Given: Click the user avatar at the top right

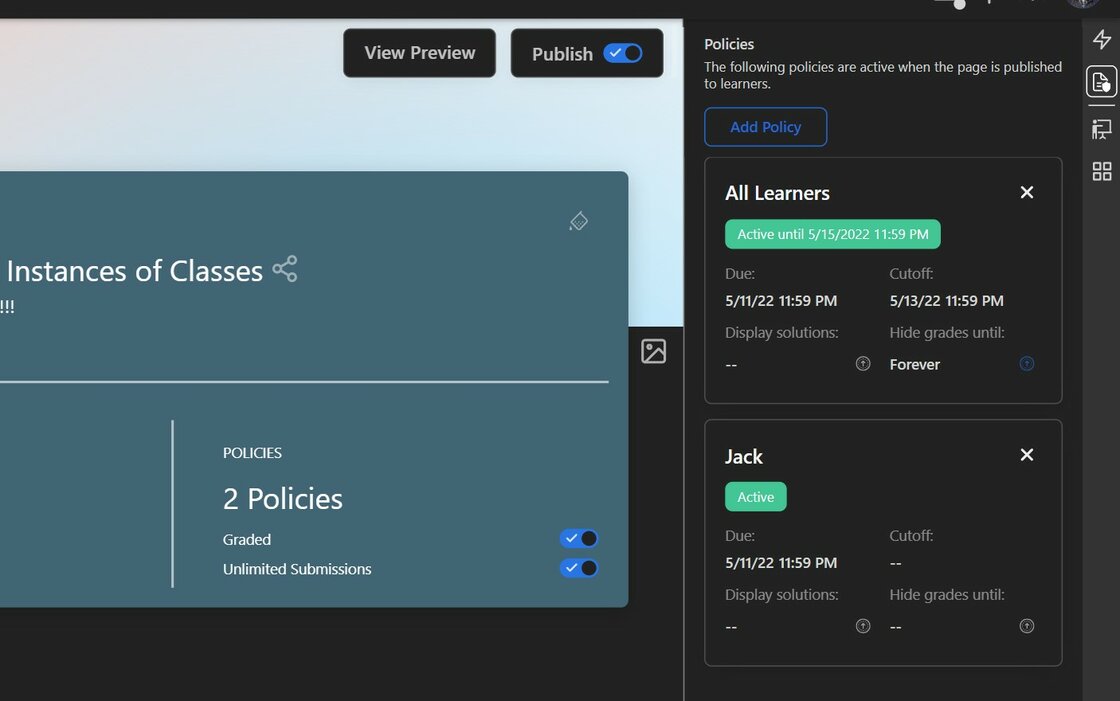Looking at the screenshot, I should 1082,3.
